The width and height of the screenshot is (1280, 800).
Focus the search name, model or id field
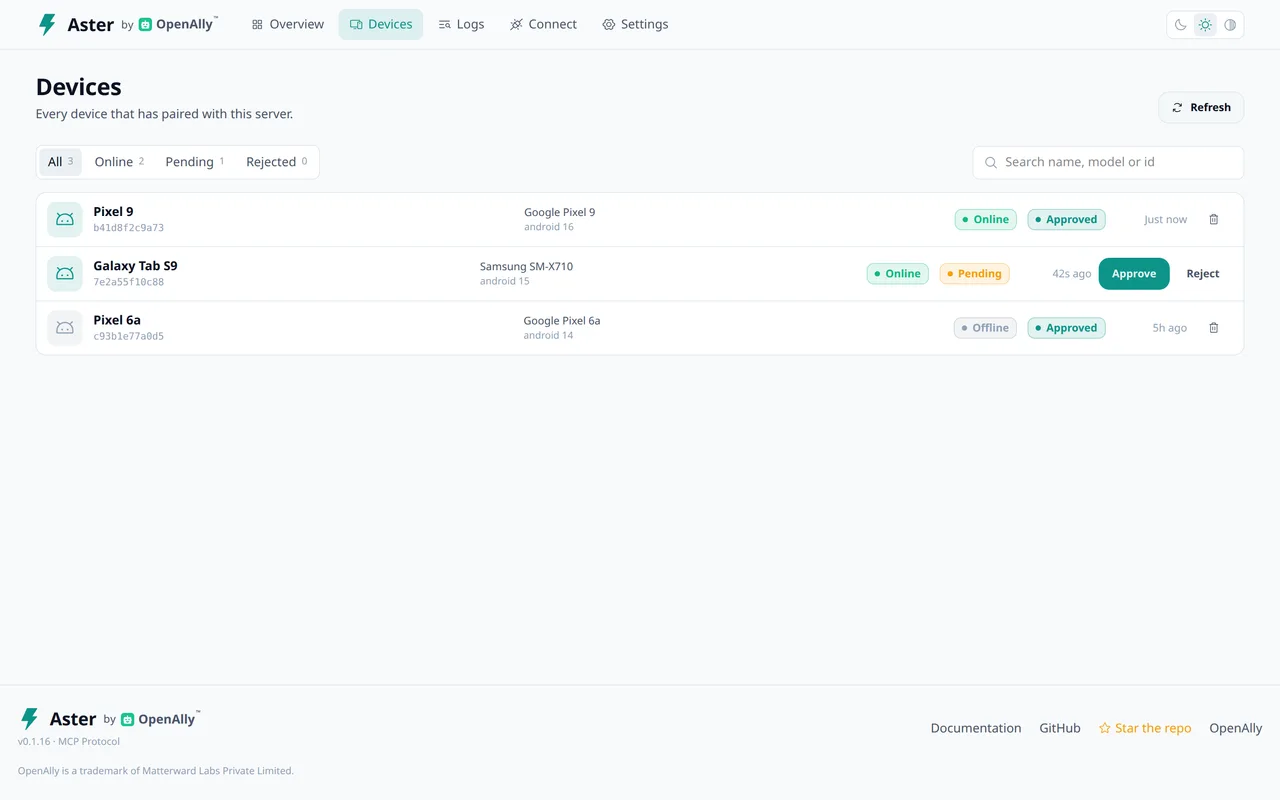coord(1108,162)
